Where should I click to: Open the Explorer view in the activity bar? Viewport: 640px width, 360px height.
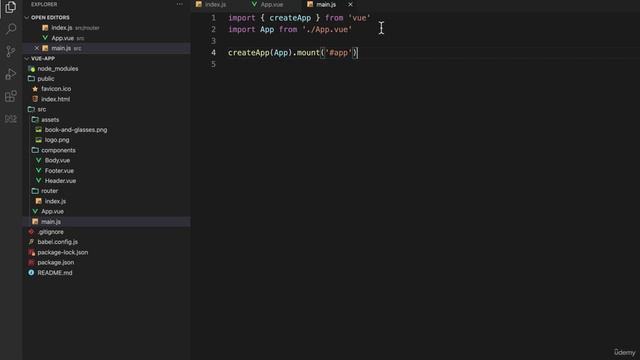pyautogui.click(x=11, y=7)
